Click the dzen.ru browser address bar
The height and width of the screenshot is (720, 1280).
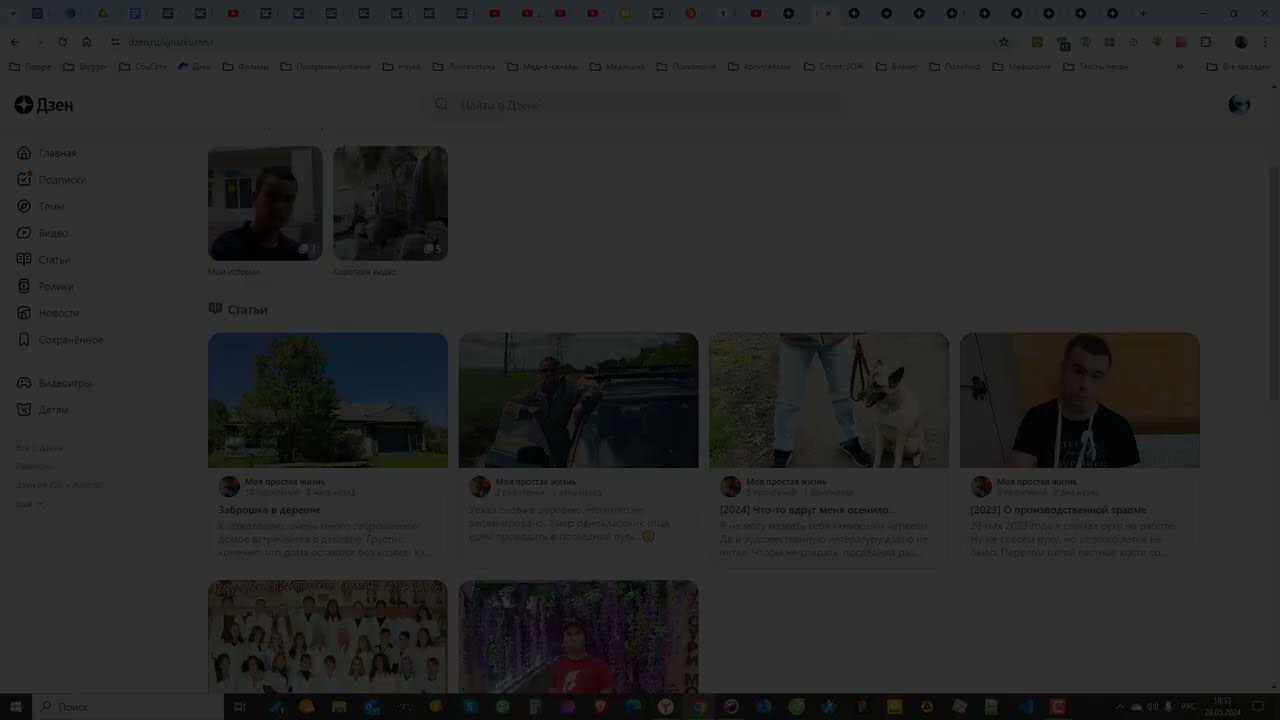[x=550, y=42]
